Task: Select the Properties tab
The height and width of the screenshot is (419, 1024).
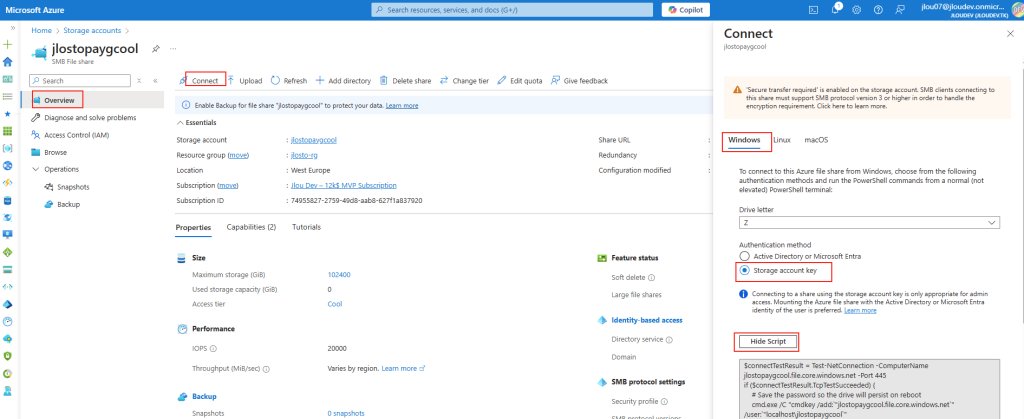Action: click(x=193, y=227)
